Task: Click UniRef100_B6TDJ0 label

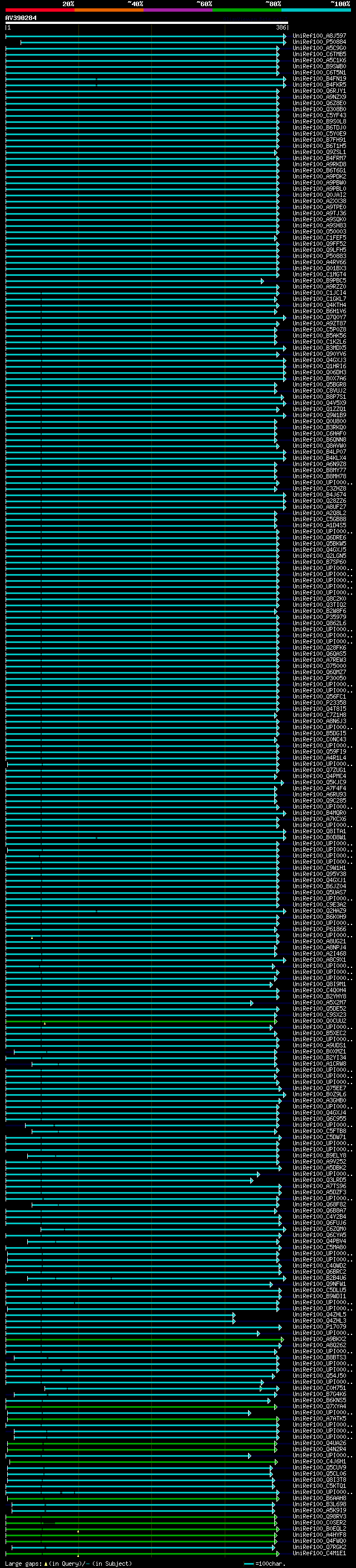Action: tap(319, 127)
